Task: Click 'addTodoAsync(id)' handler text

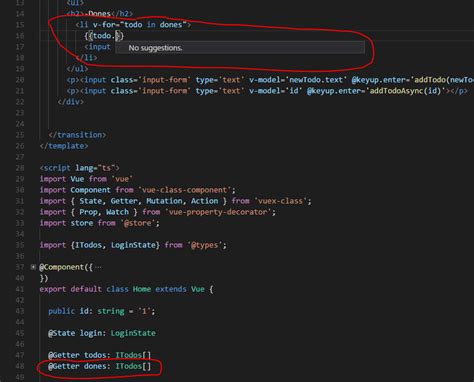Action: [x=405, y=91]
